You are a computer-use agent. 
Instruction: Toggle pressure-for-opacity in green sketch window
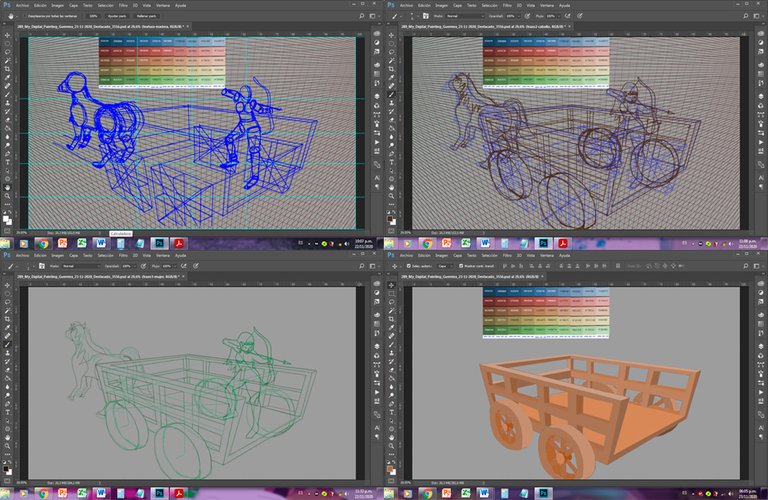(x=144, y=266)
